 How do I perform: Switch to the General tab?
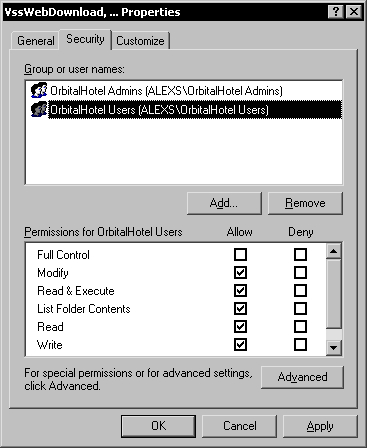(36, 41)
